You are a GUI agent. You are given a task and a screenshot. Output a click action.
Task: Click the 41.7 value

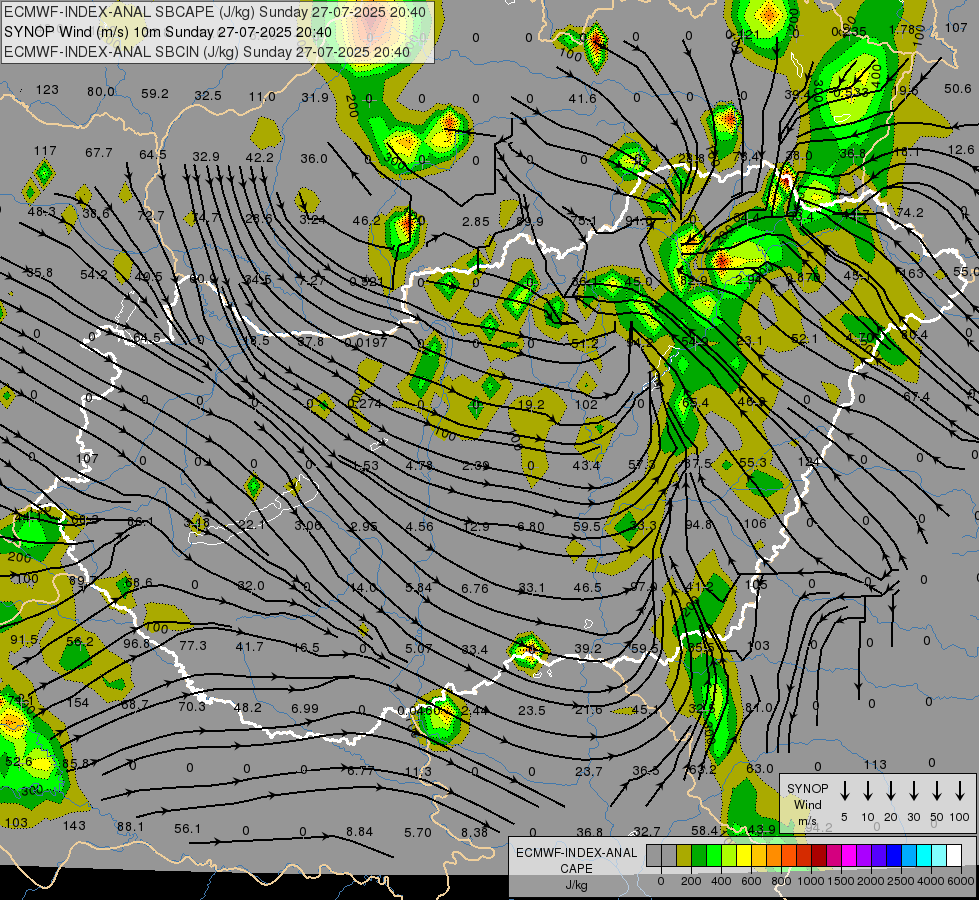249,646
